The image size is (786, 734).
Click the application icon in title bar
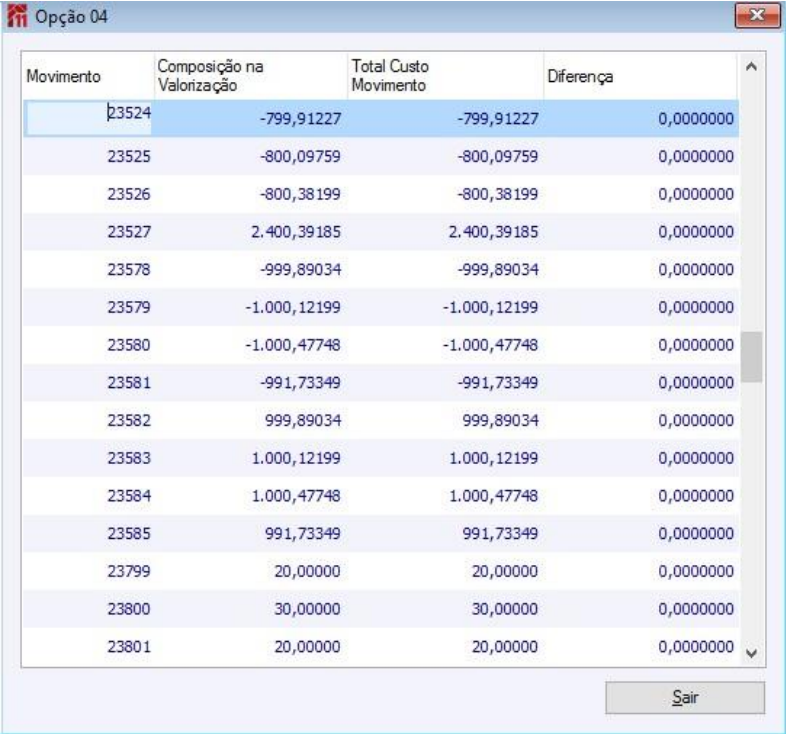tap(17, 16)
